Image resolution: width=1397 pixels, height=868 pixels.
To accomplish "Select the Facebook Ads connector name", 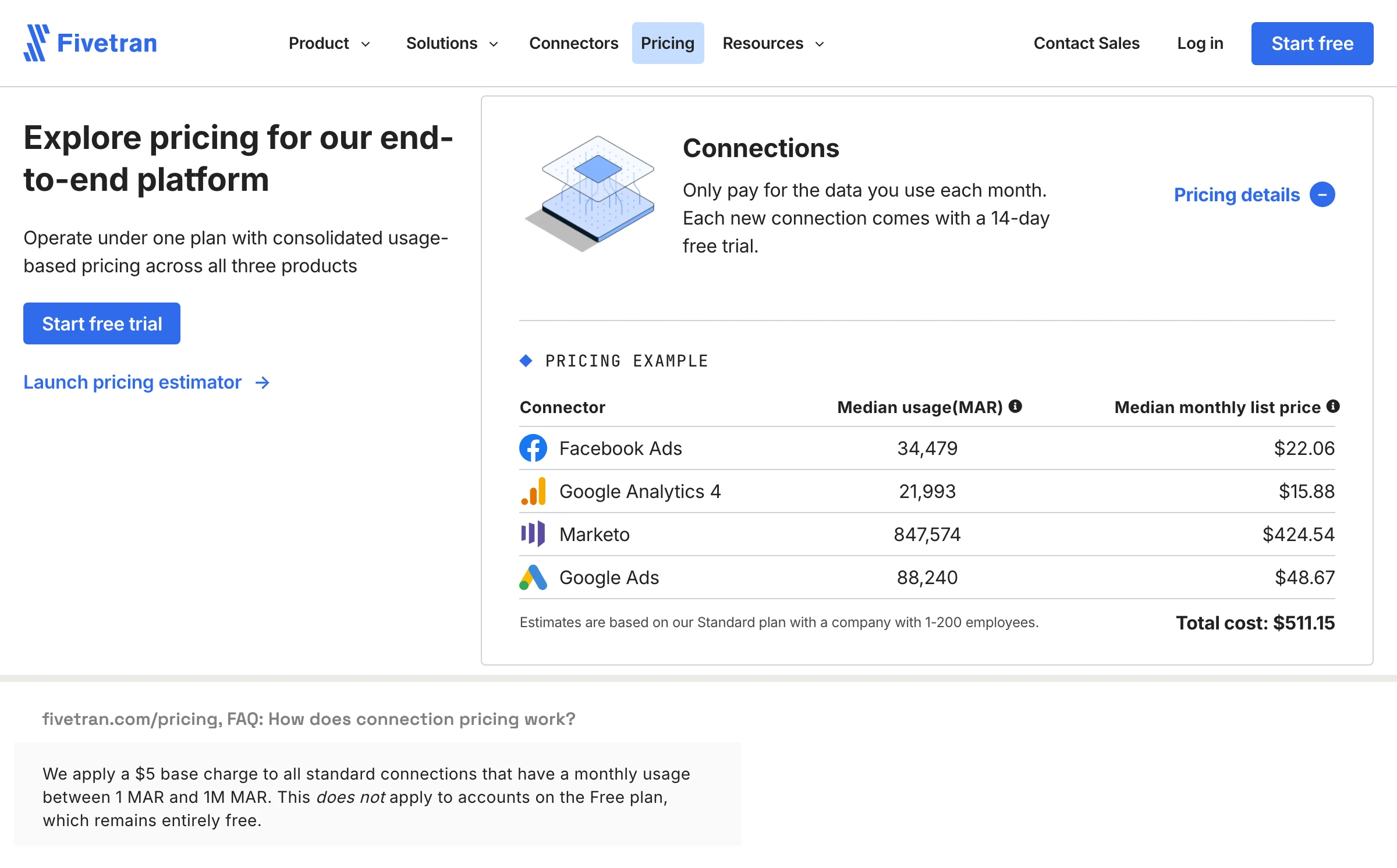I will [x=621, y=448].
